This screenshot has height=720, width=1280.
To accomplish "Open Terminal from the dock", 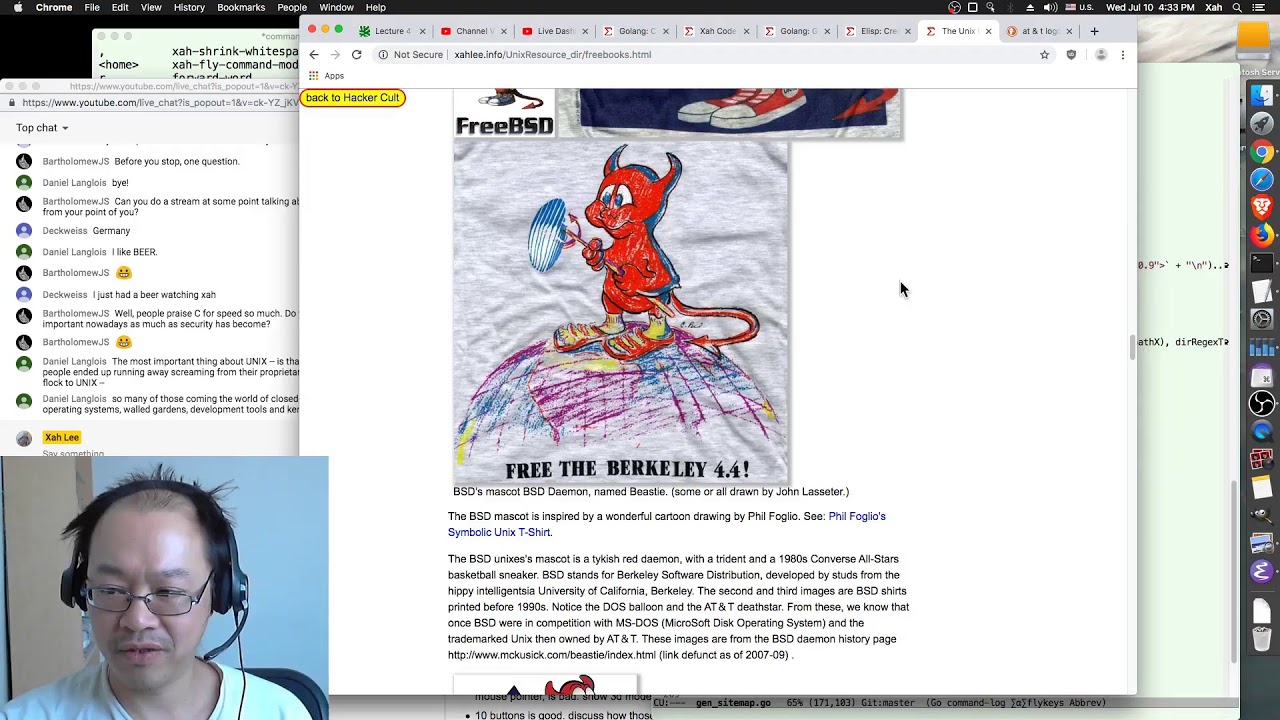I will pos(1262,264).
